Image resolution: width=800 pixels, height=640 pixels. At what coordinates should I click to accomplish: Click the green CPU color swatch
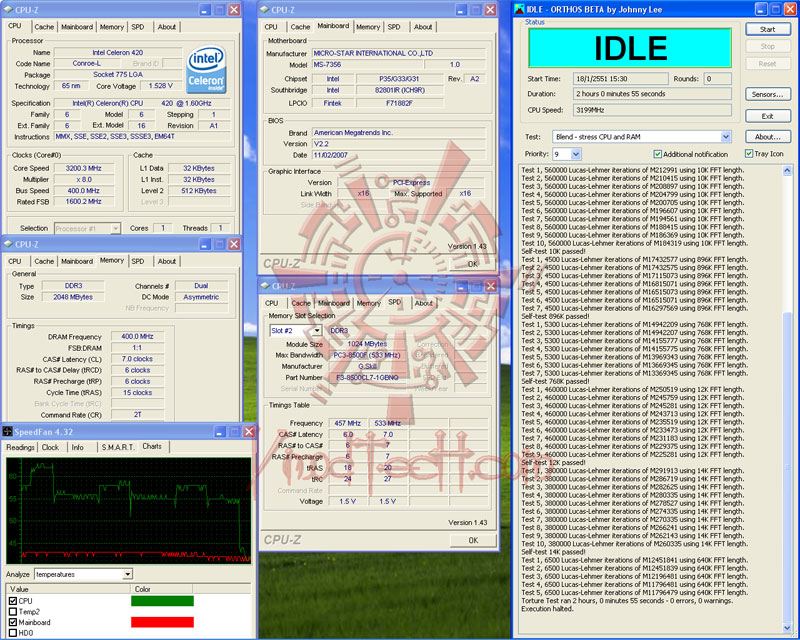point(162,601)
